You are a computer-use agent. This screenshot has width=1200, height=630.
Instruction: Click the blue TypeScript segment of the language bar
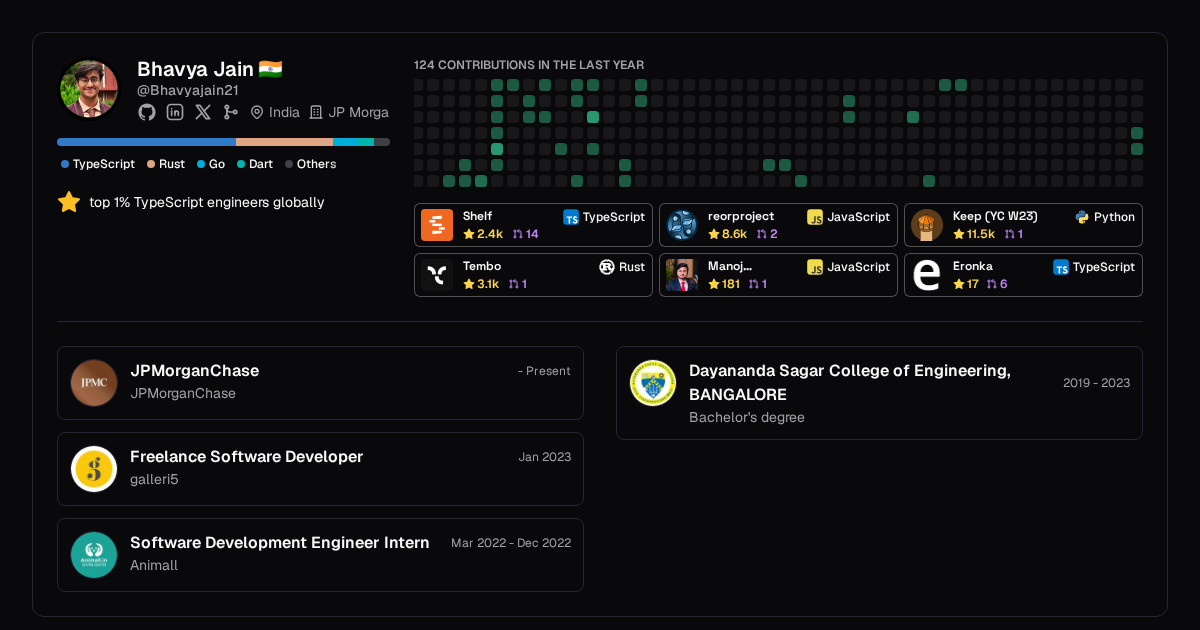click(146, 142)
